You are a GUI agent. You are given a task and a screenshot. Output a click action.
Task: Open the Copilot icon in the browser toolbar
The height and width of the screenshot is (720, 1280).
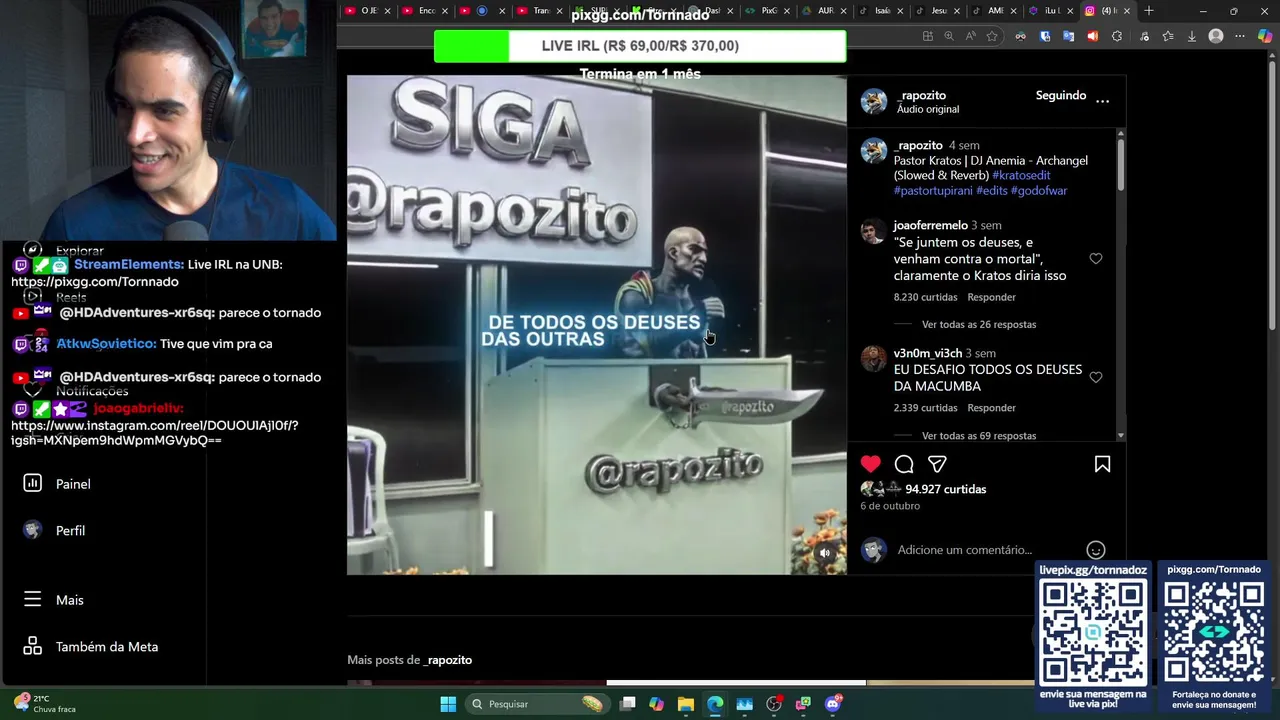click(1265, 36)
